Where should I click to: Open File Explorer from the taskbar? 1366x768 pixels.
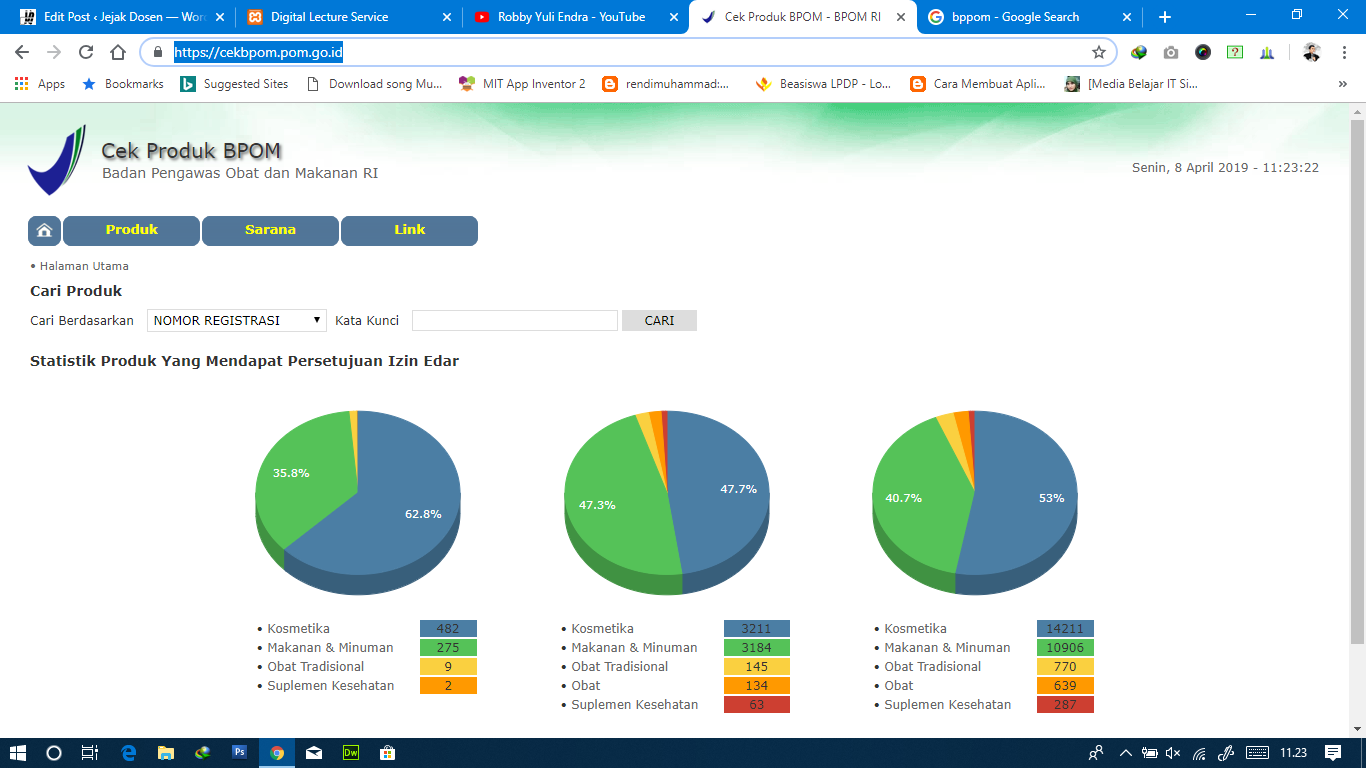pos(165,753)
